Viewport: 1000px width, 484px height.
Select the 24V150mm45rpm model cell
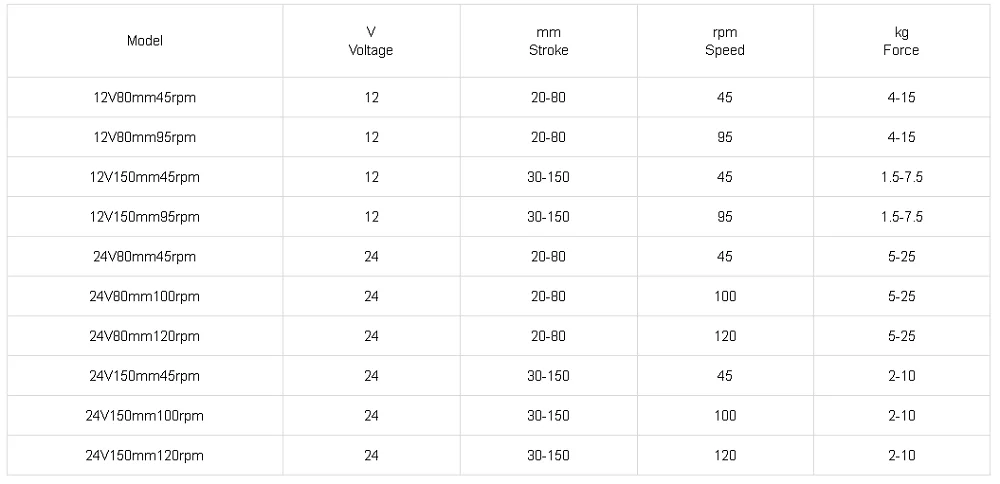(145, 376)
